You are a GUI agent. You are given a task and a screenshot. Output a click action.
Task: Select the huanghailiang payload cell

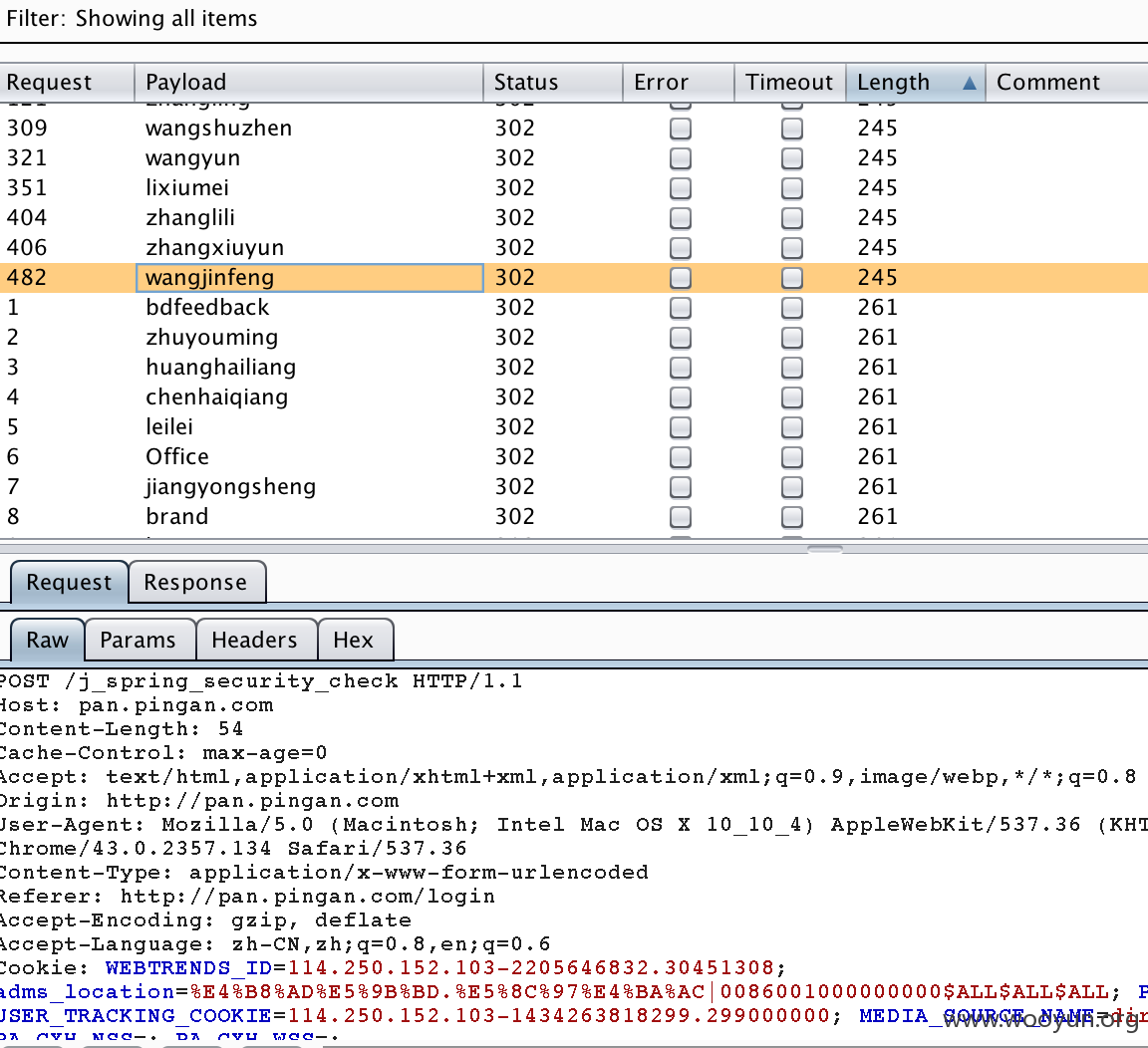[309, 368]
